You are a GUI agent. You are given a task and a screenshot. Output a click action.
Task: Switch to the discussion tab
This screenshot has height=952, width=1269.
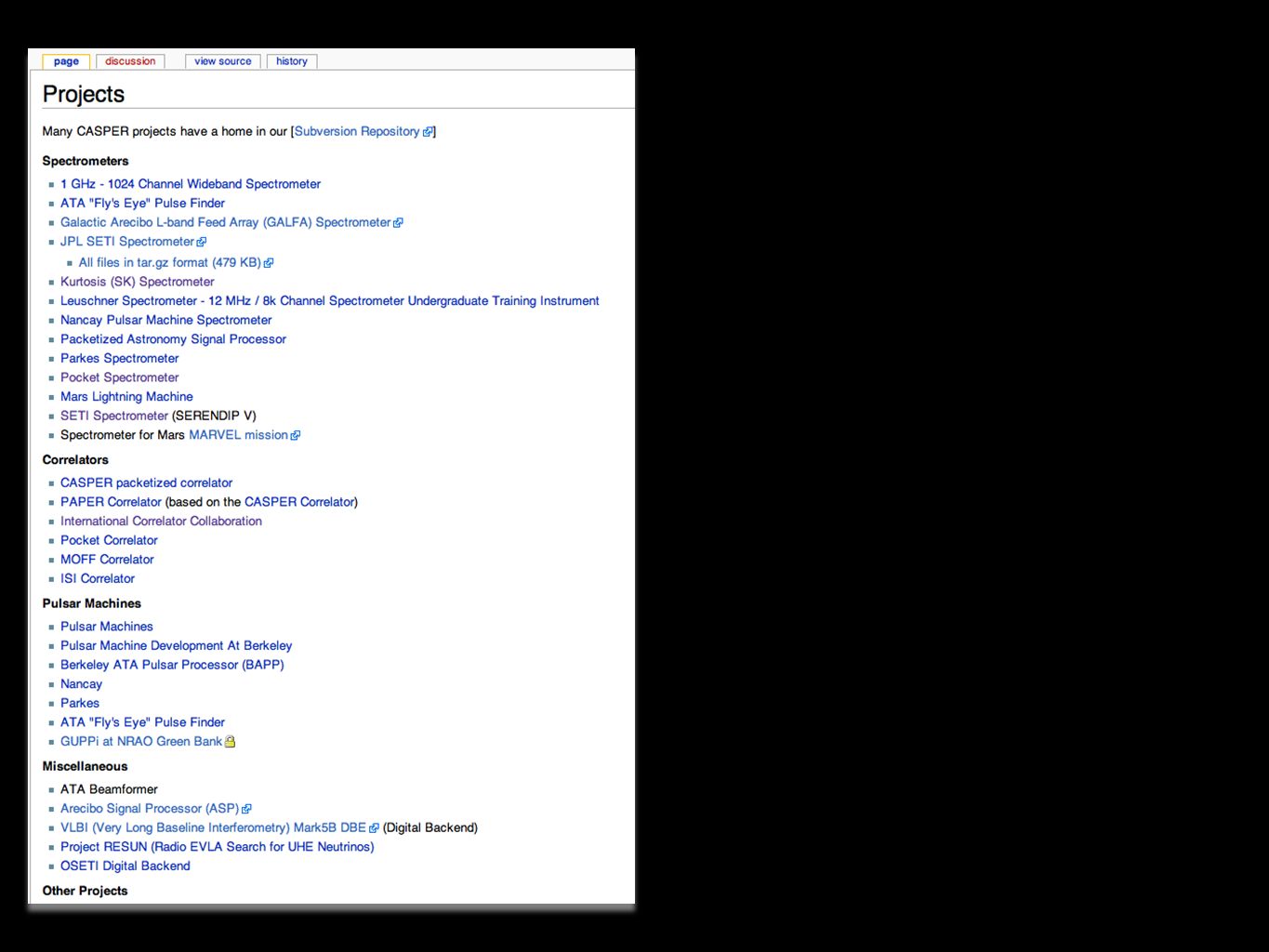point(130,61)
